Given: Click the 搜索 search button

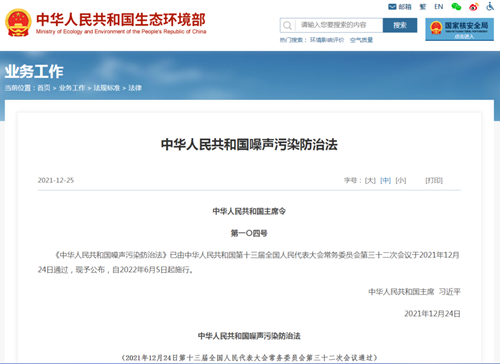Looking at the screenshot, I should [400, 25].
